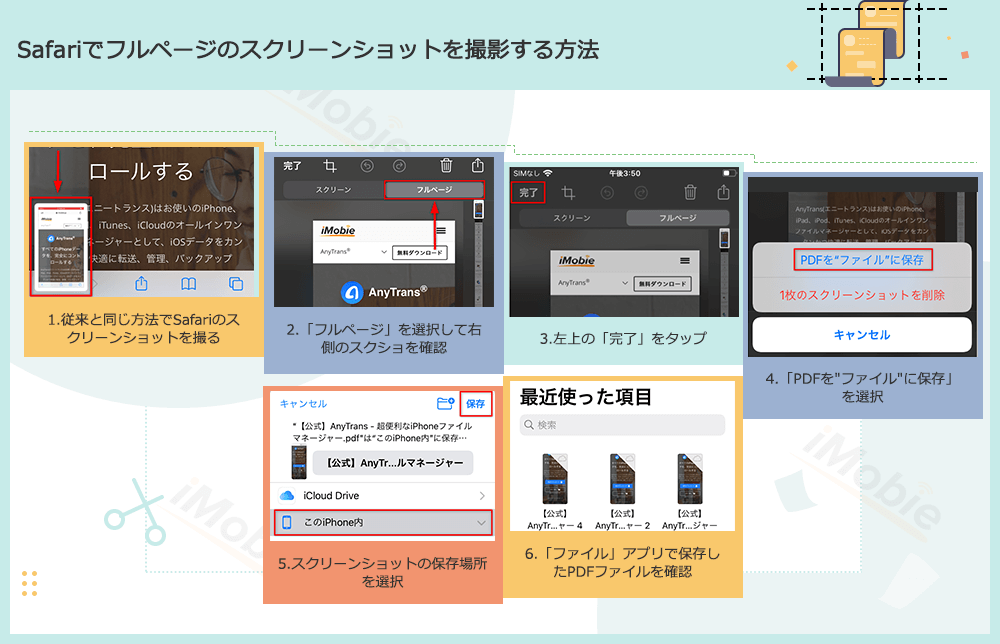Collapse the このiPhone内 chevron
This screenshot has height=644, width=1000.
tap(481, 523)
